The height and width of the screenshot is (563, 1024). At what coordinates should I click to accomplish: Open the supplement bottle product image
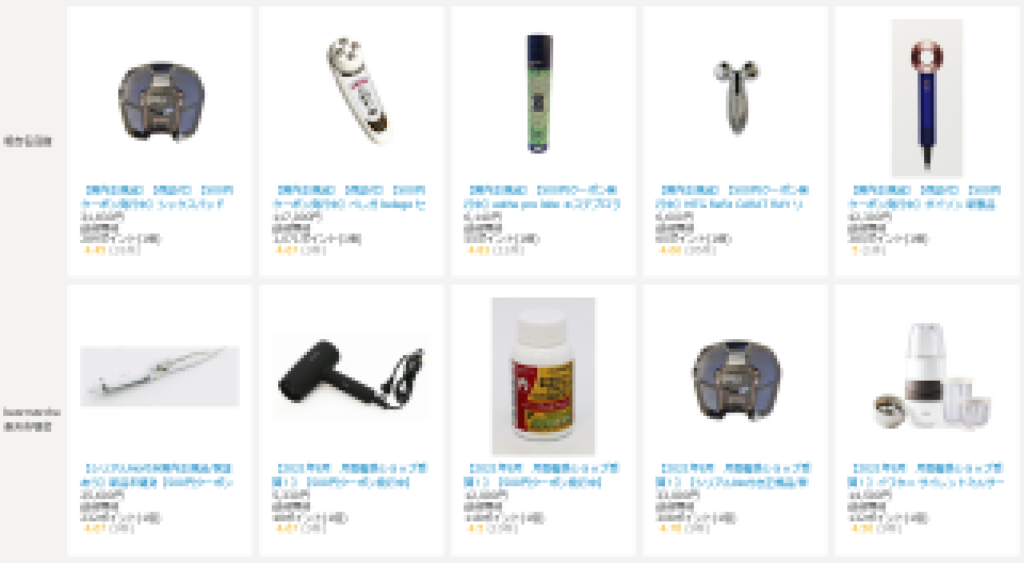pyautogui.click(x=543, y=376)
